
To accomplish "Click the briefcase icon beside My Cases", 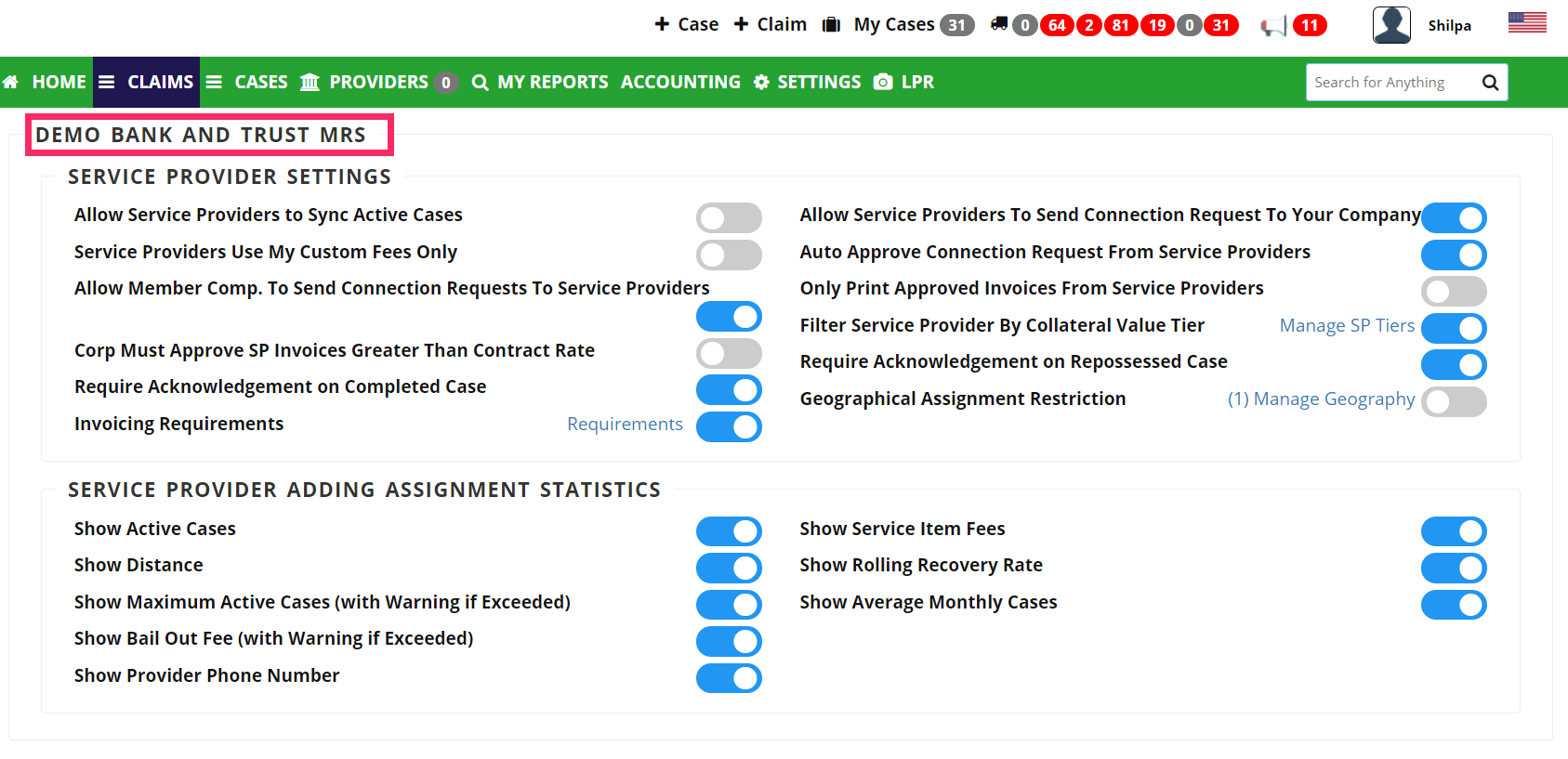I will (x=831, y=25).
